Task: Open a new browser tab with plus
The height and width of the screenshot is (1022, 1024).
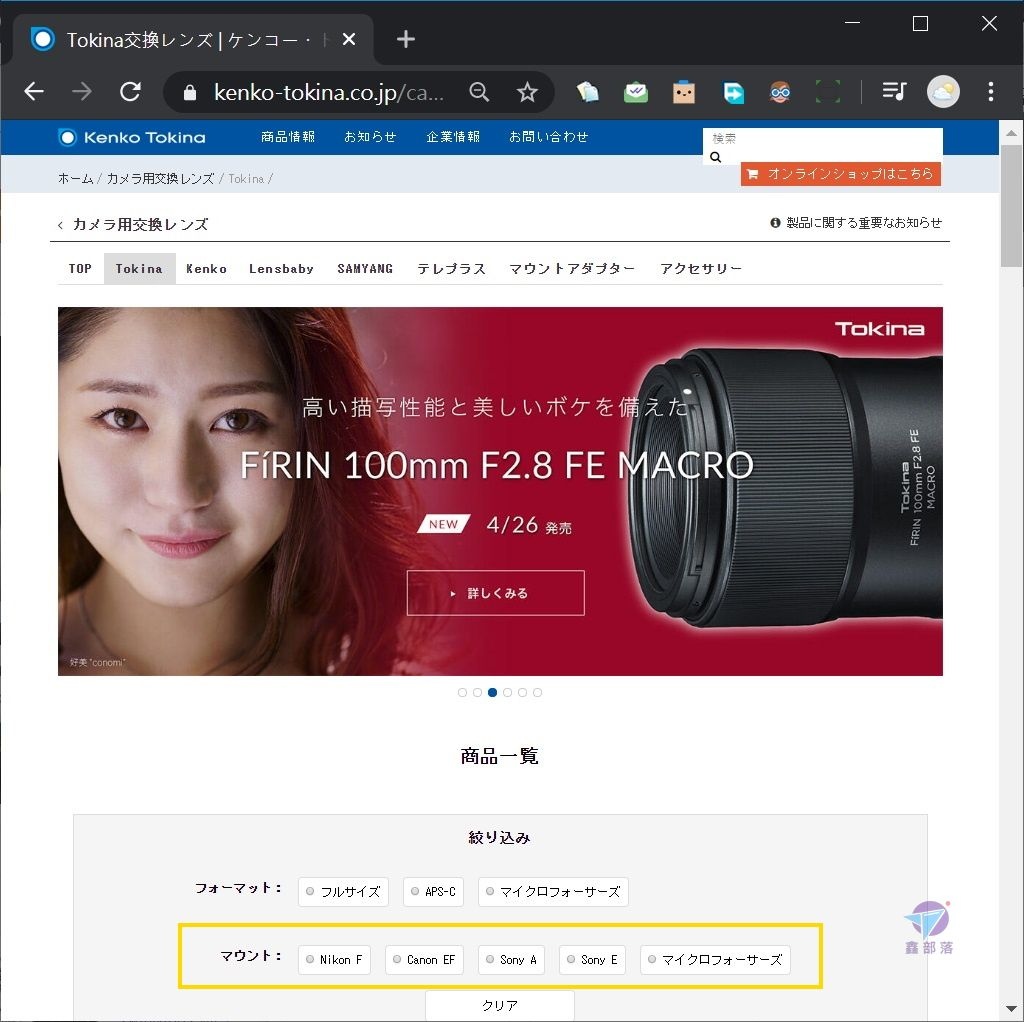Action: 406,39
